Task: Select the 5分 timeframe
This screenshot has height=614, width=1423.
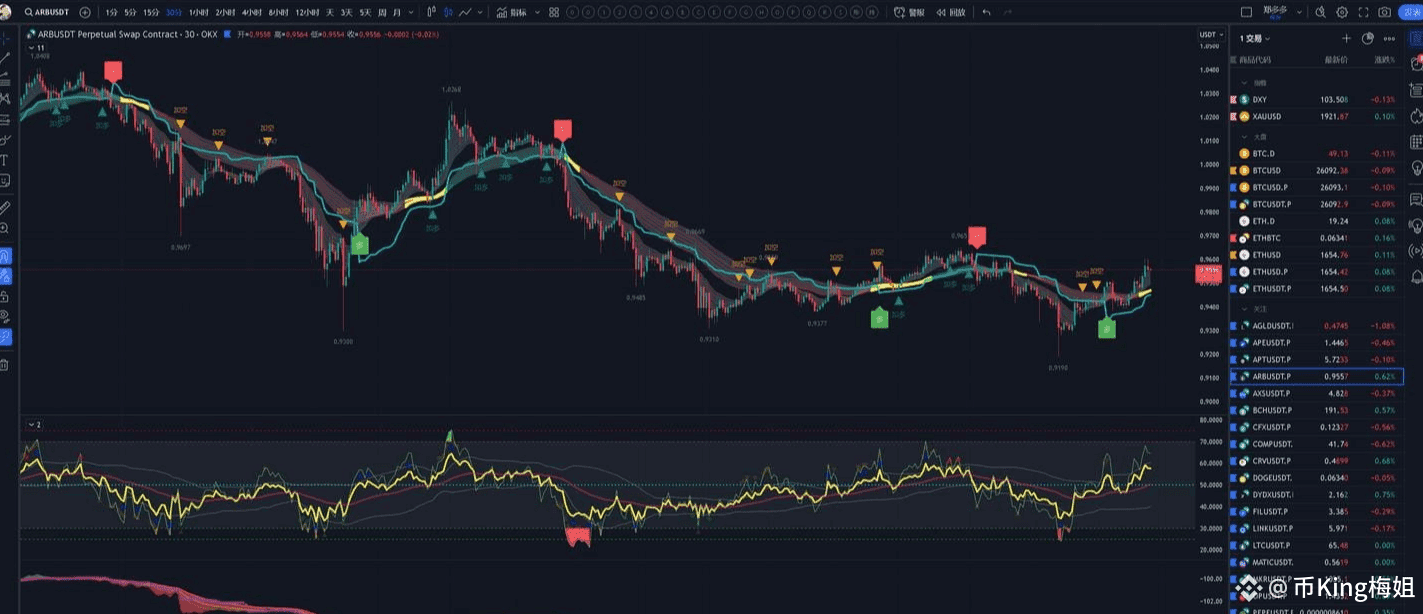Action: [x=130, y=12]
